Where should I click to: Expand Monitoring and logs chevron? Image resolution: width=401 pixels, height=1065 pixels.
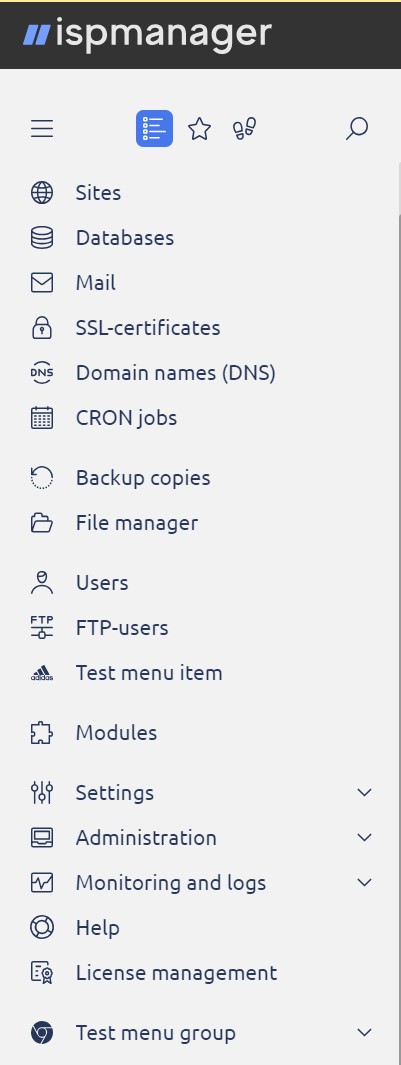click(364, 882)
